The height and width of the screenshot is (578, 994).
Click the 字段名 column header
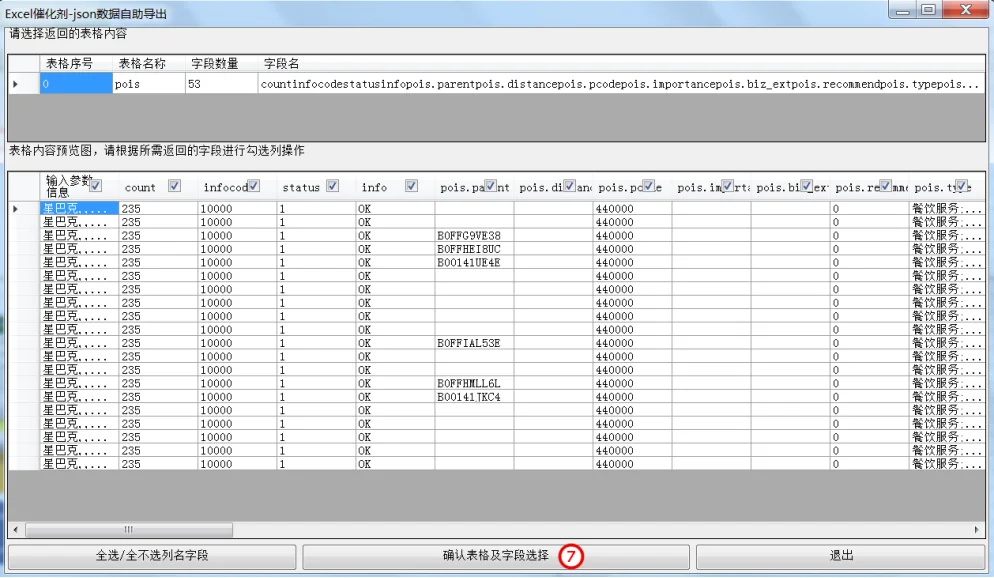(x=622, y=63)
